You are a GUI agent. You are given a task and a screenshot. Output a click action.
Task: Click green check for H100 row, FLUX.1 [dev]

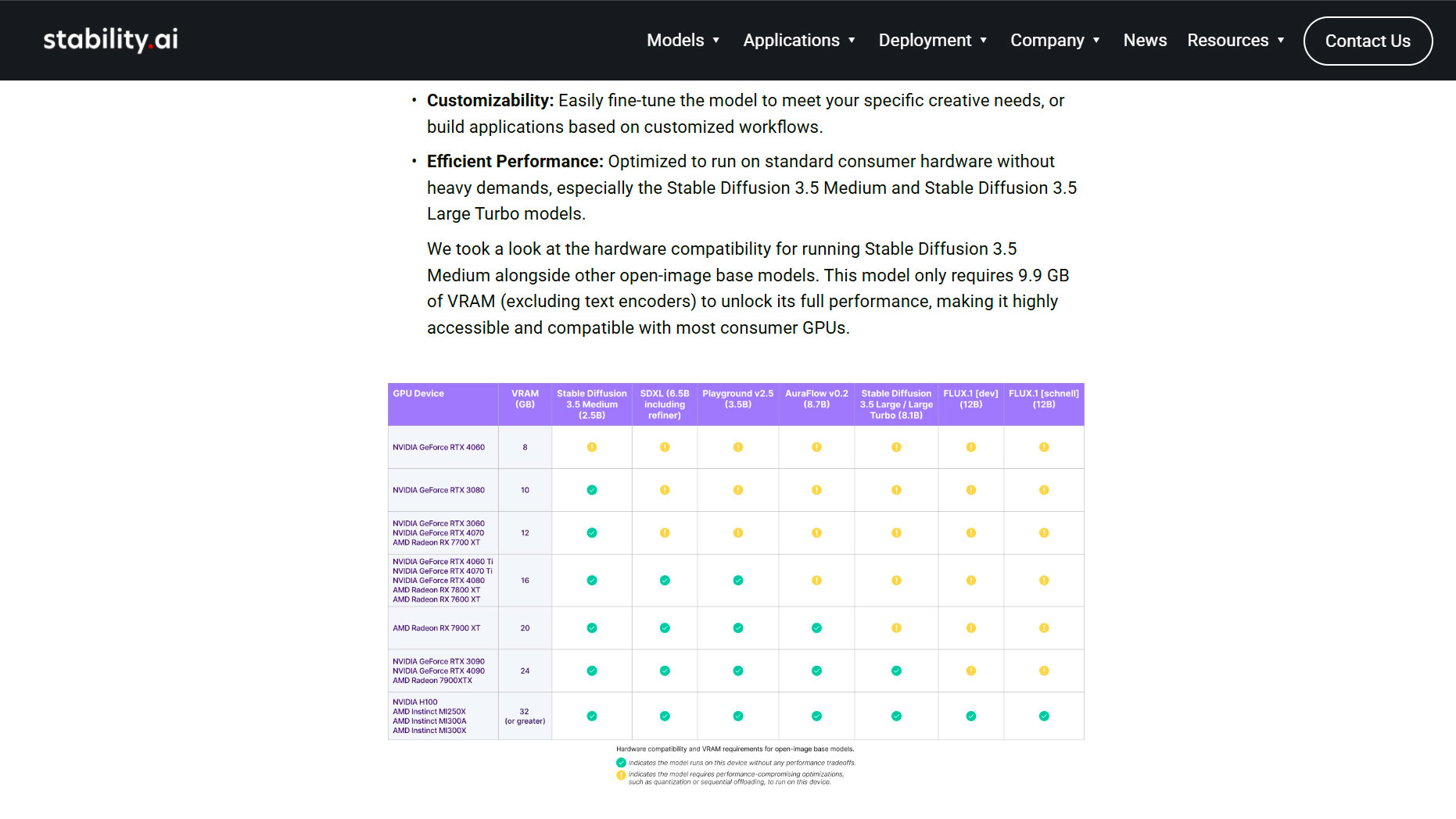coord(971,716)
